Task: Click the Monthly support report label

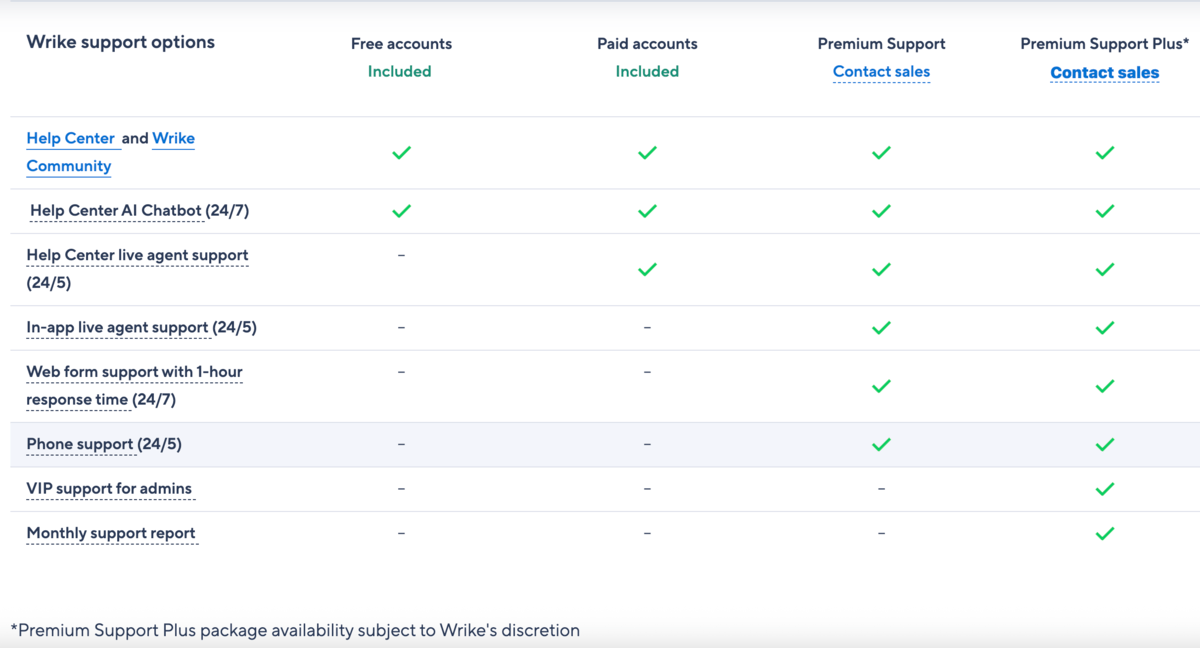Action: point(111,533)
